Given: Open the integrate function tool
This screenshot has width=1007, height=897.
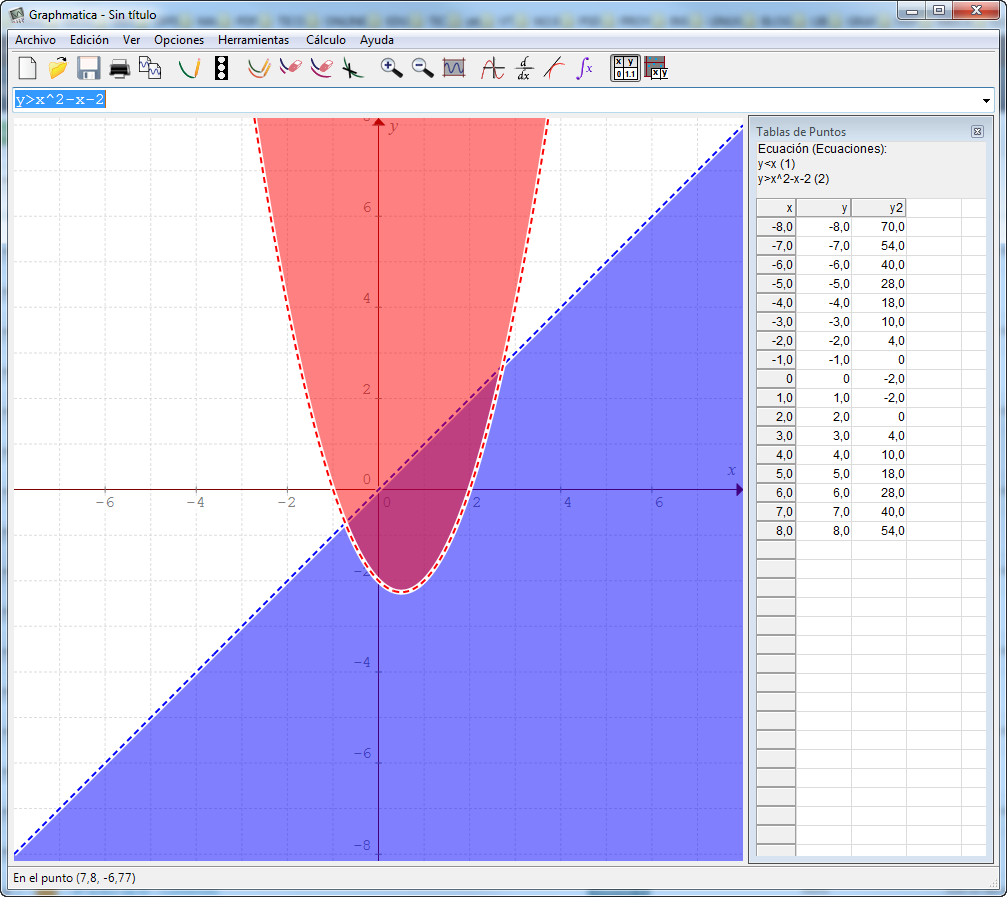Looking at the screenshot, I should 582,68.
